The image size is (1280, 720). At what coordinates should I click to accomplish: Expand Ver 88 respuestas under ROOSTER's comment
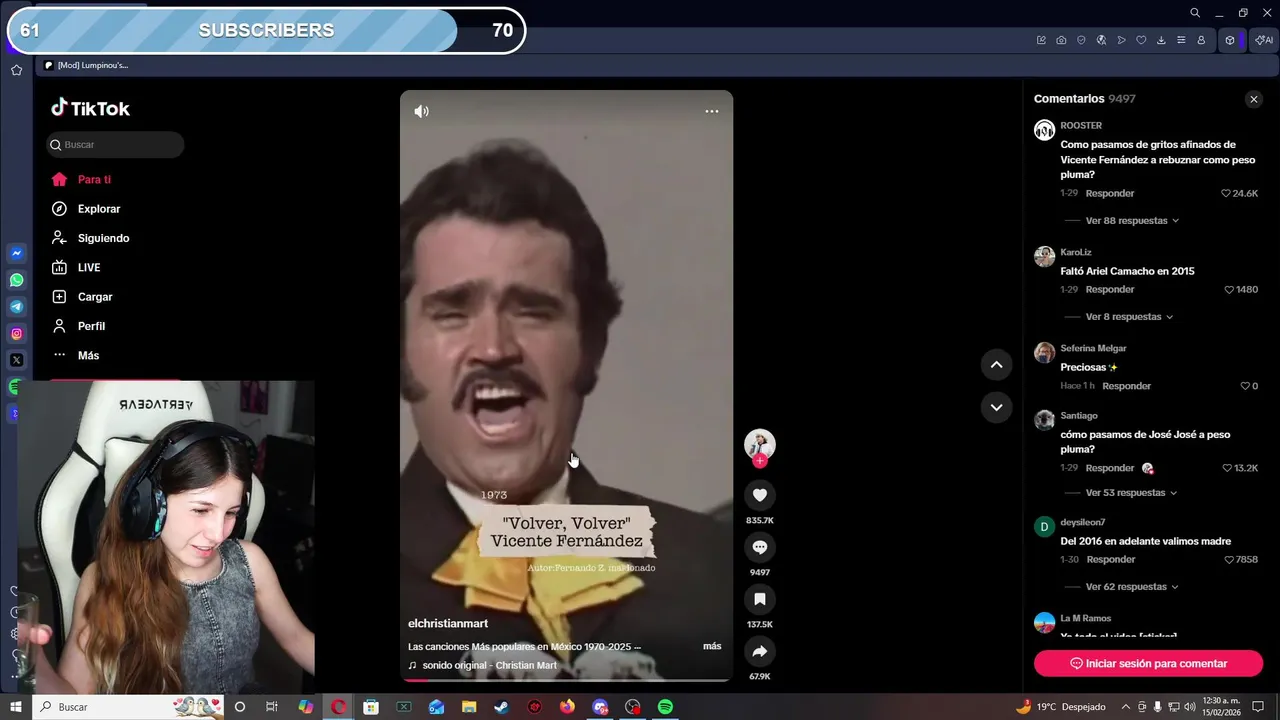pos(1132,220)
